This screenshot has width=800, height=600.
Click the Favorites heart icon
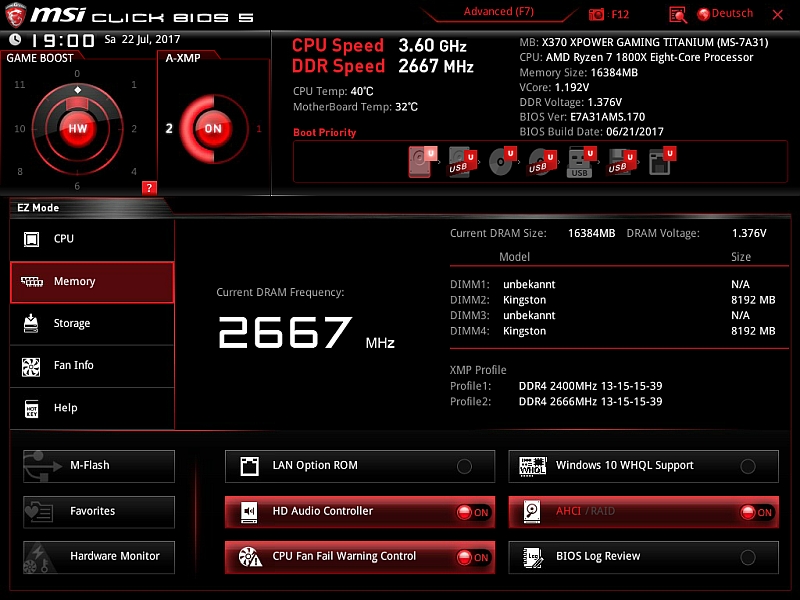39,512
